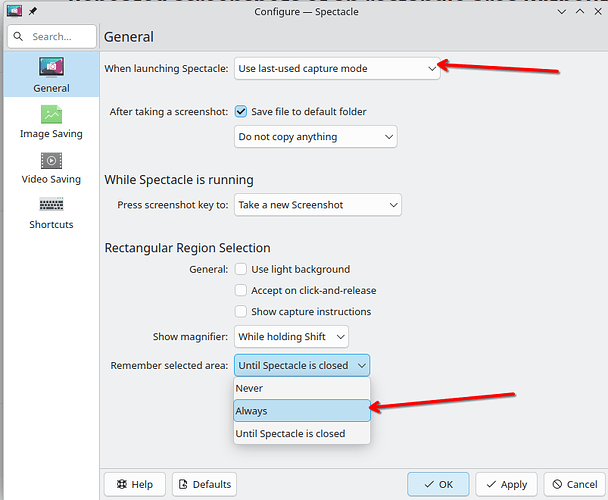Screen dimensions: 608x500
Task: Select 'Always' in the dropdown list
Action: (302, 411)
